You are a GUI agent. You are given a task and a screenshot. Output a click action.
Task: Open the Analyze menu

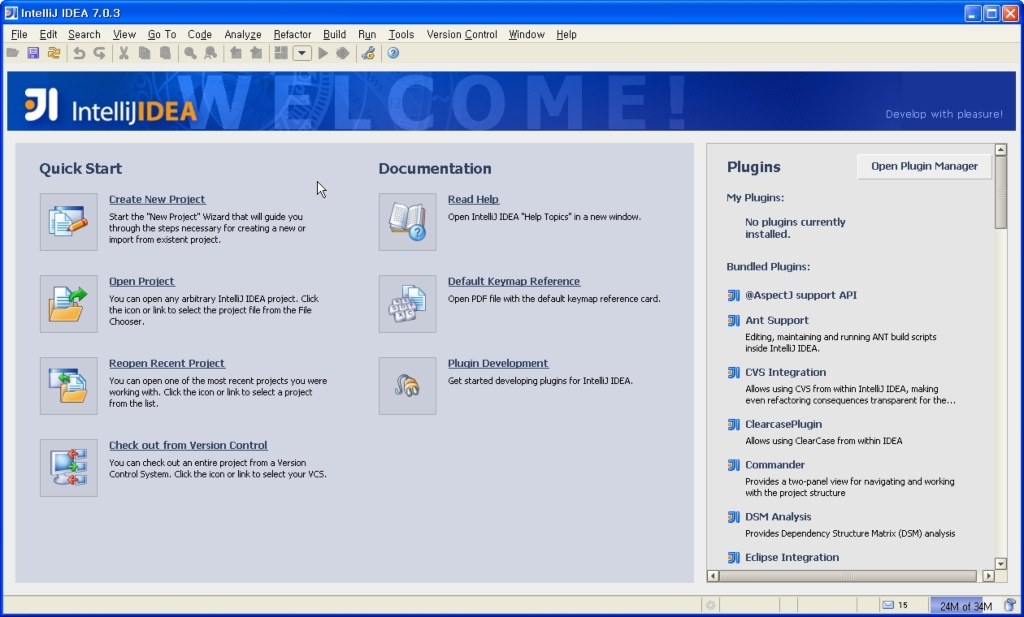pos(243,35)
